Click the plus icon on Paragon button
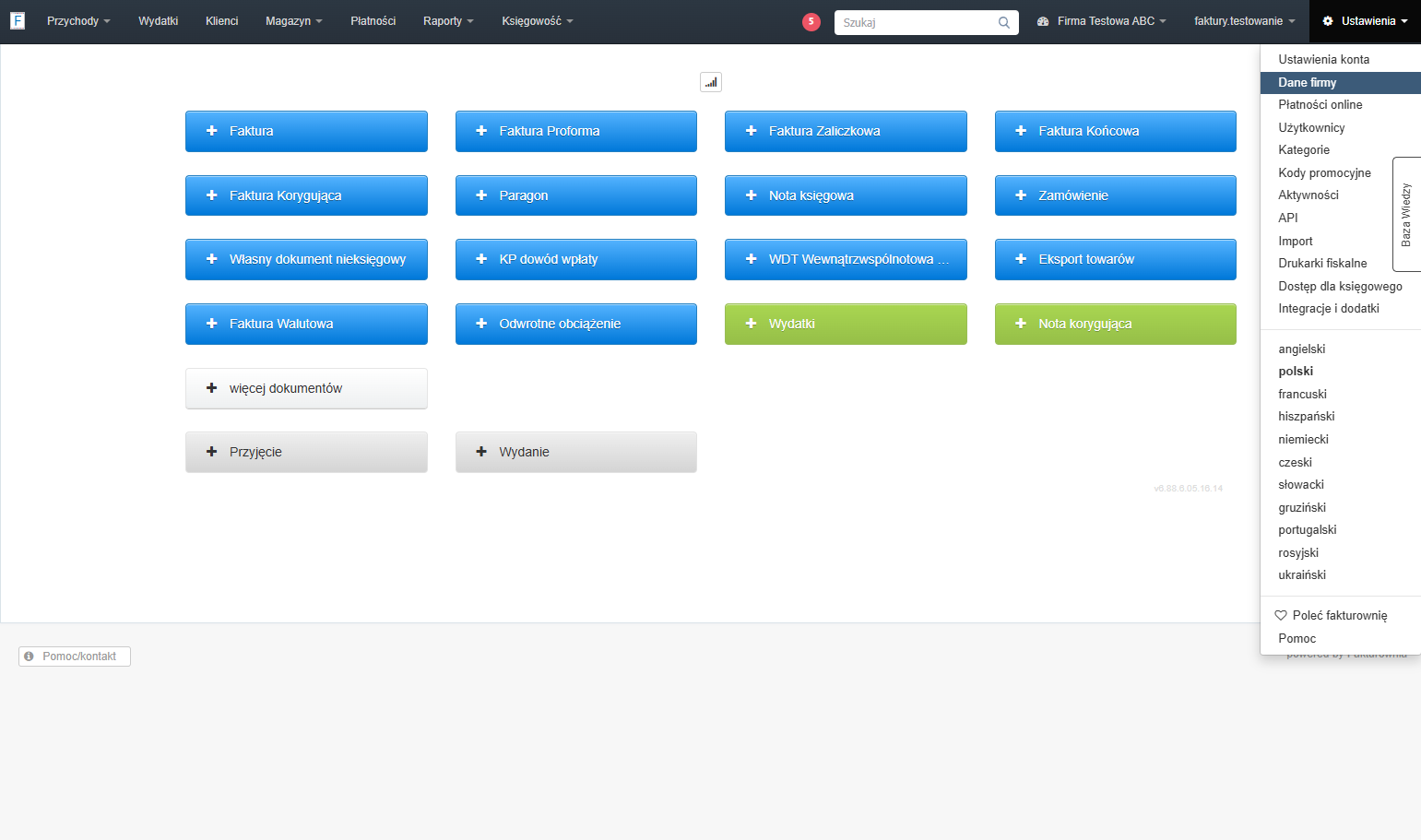1421x840 pixels. click(x=481, y=195)
